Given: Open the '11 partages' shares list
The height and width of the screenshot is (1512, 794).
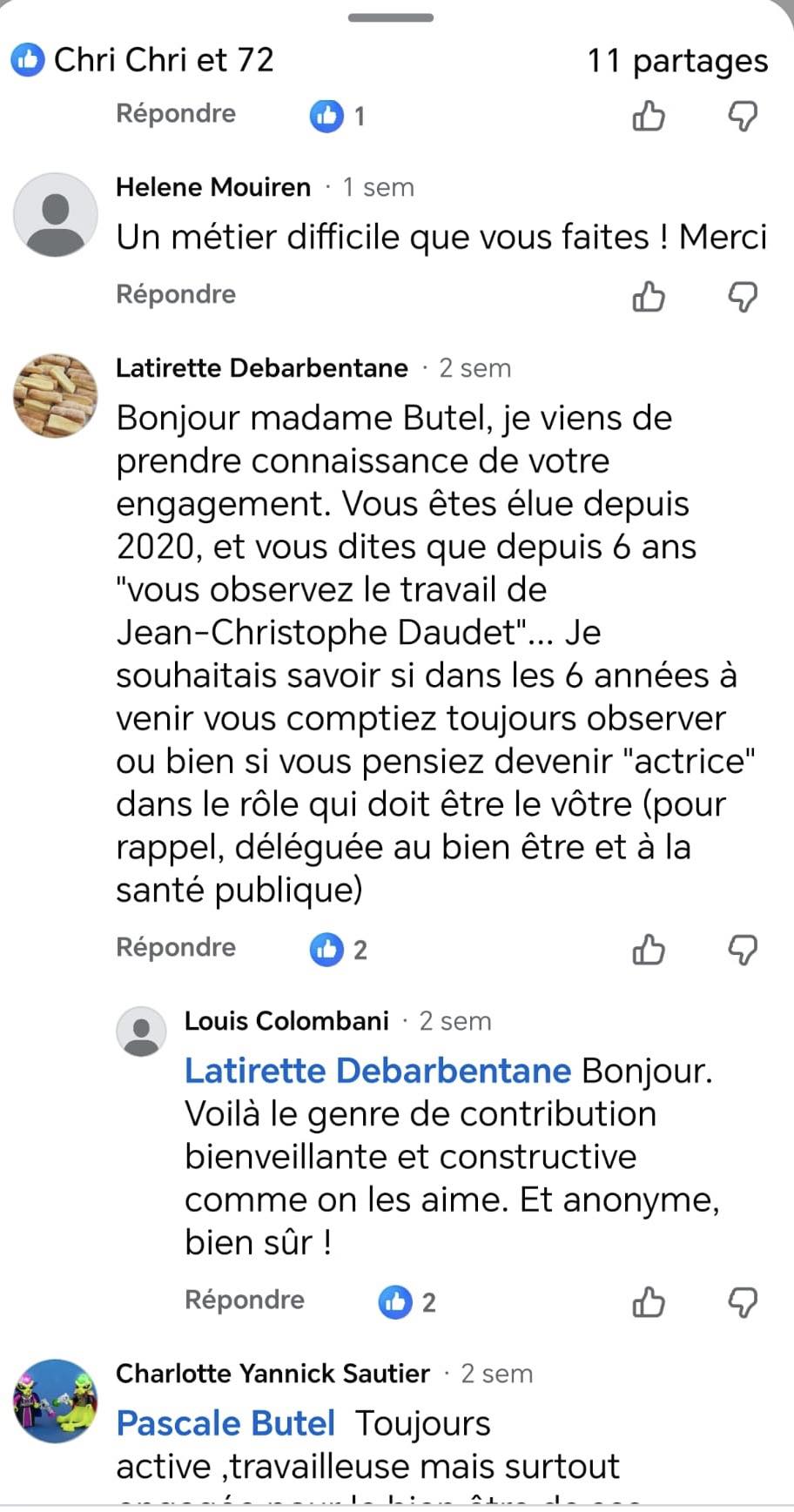Looking at the screenshot, I should pos(677,61).
